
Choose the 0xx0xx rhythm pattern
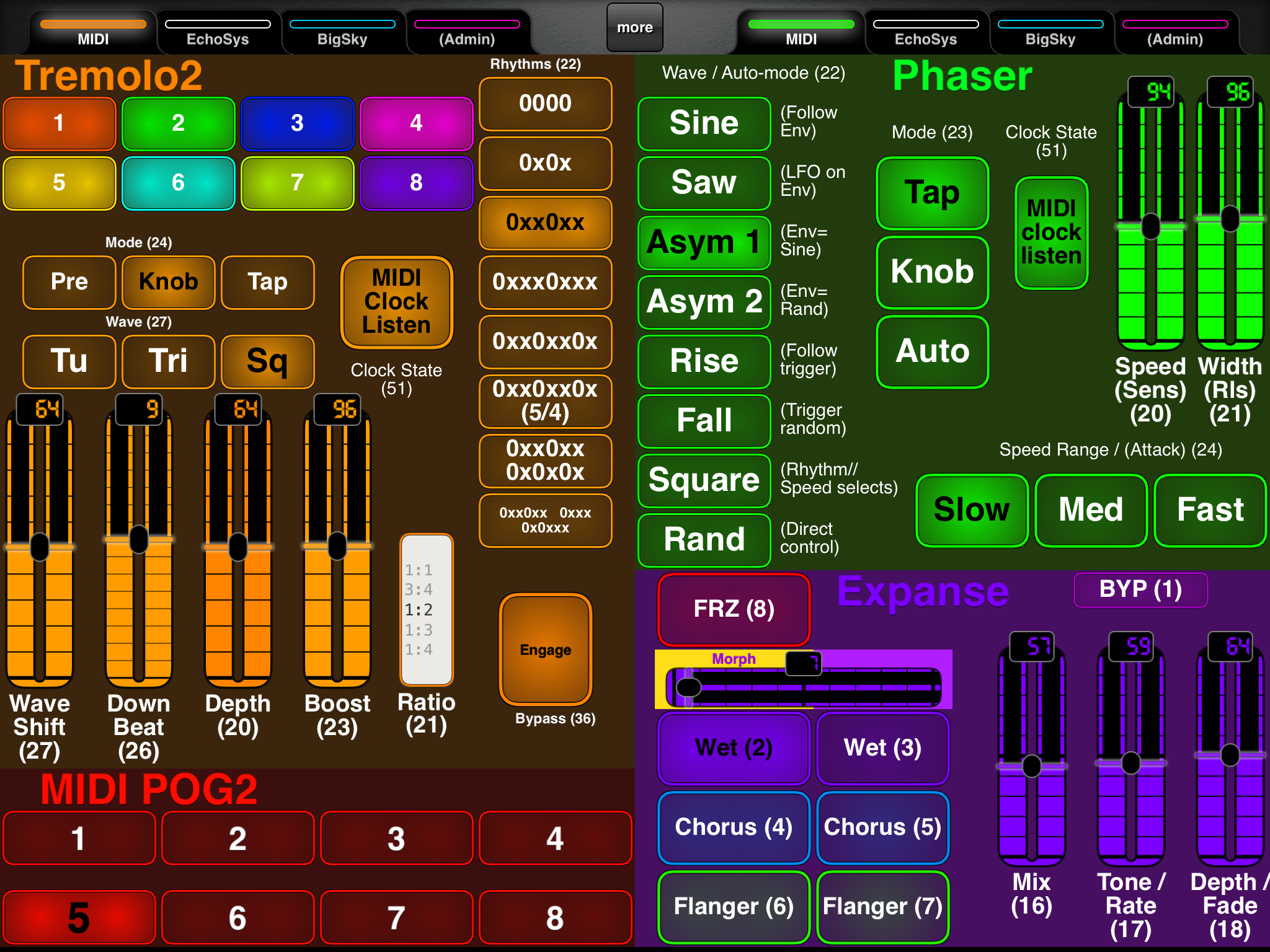(546, 223)
